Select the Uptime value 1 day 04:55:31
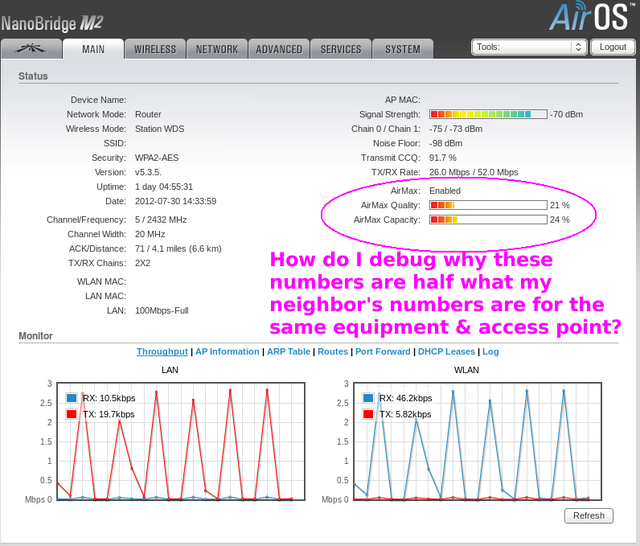This screenshot has height=546, width=640. pyautogui.click(x=164, y=186)
